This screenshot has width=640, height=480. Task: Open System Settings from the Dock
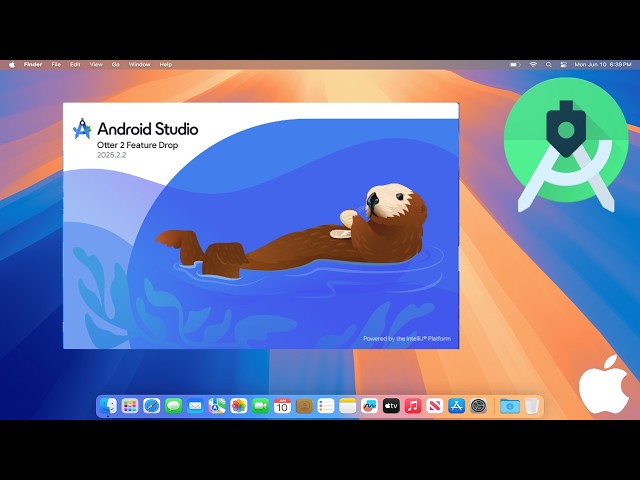tap(478, 406)
